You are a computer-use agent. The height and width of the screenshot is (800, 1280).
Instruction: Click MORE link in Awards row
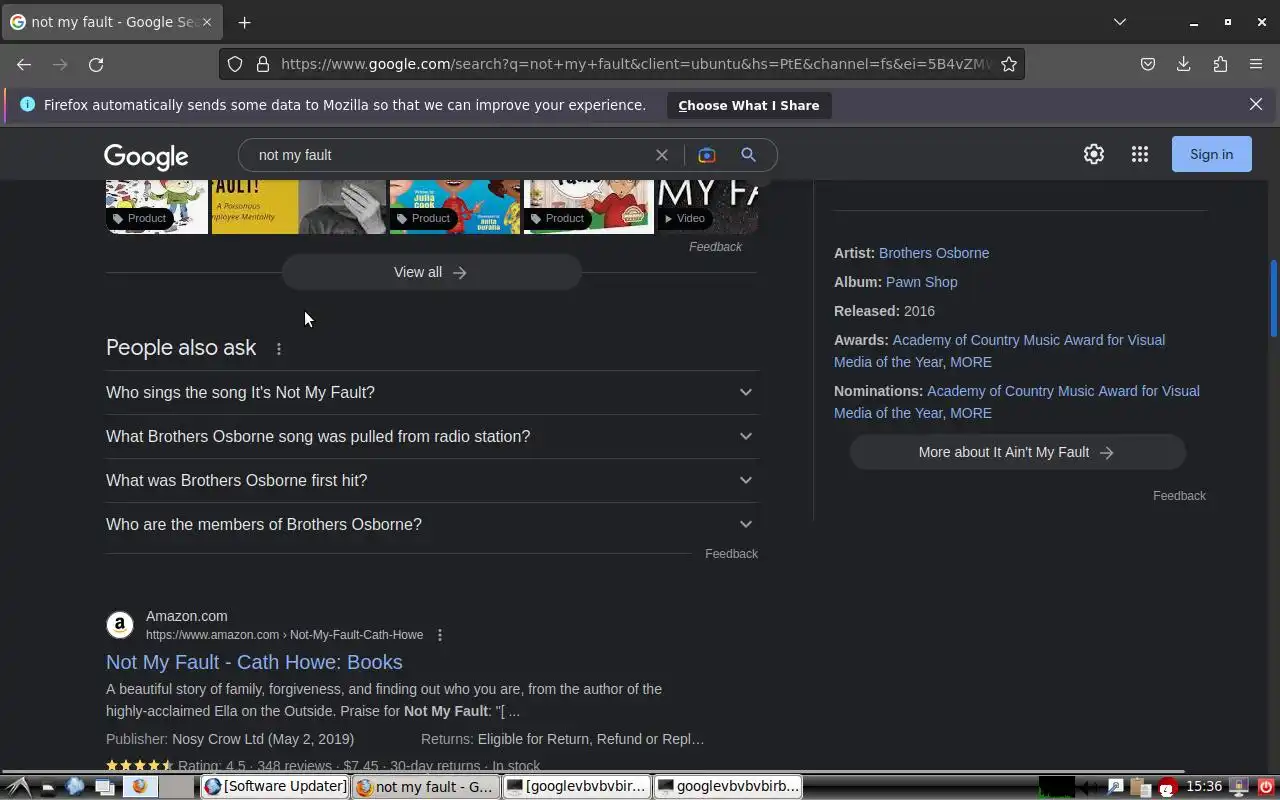971,362
